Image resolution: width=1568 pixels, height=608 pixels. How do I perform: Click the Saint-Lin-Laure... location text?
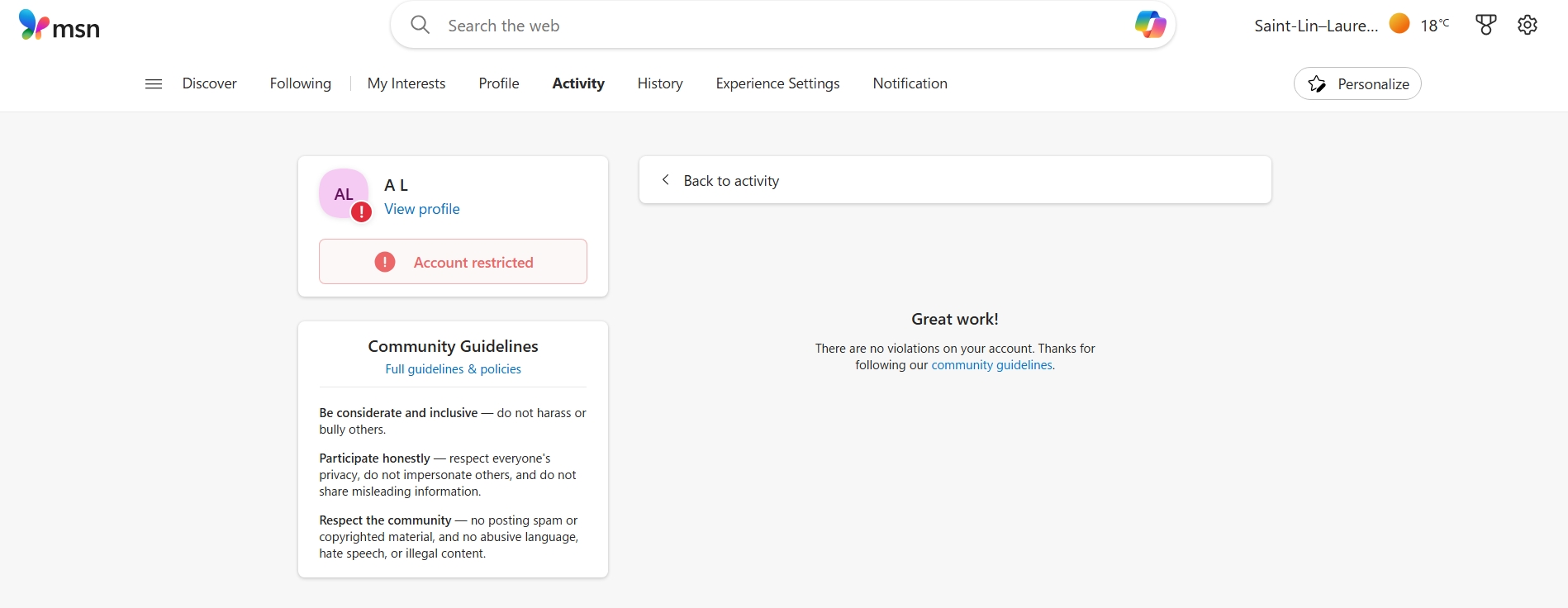click(1316, 26)
